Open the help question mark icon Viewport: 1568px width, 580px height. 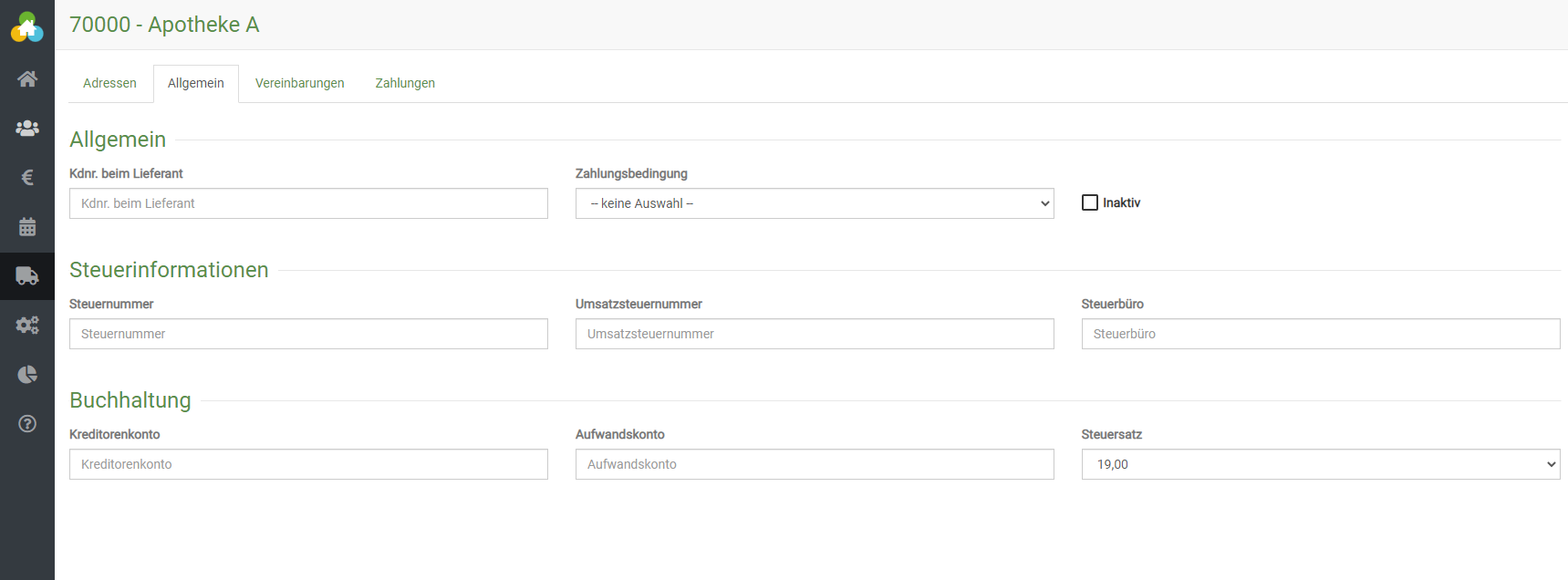(27, 424)
